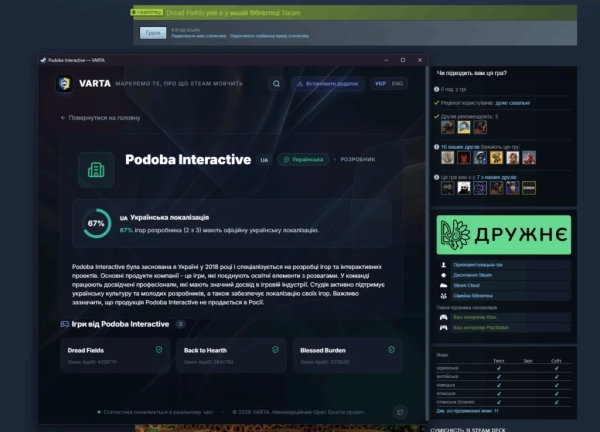The height and width of the screenshot is (432, 600).
Task: Click the ДРУЖНЄ green banner
Action: (504, 235)
